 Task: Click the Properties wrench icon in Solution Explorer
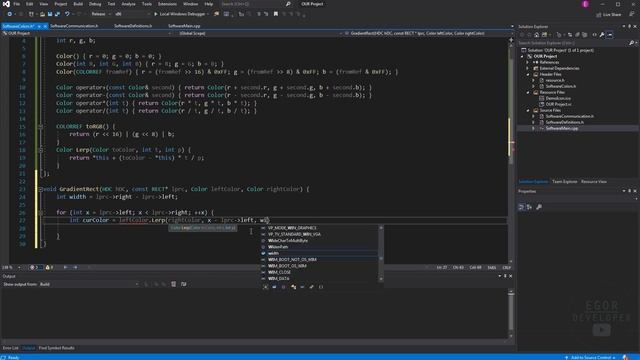coord(602,35)
